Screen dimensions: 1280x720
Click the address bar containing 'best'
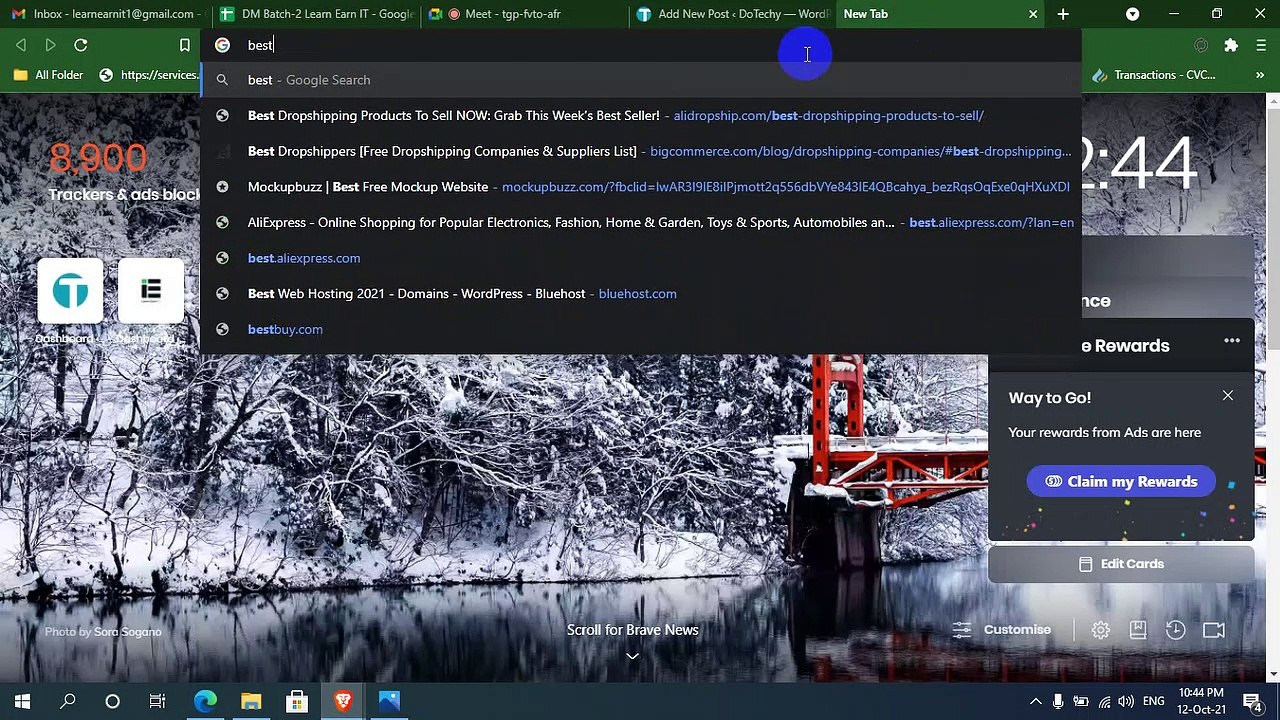640,45
